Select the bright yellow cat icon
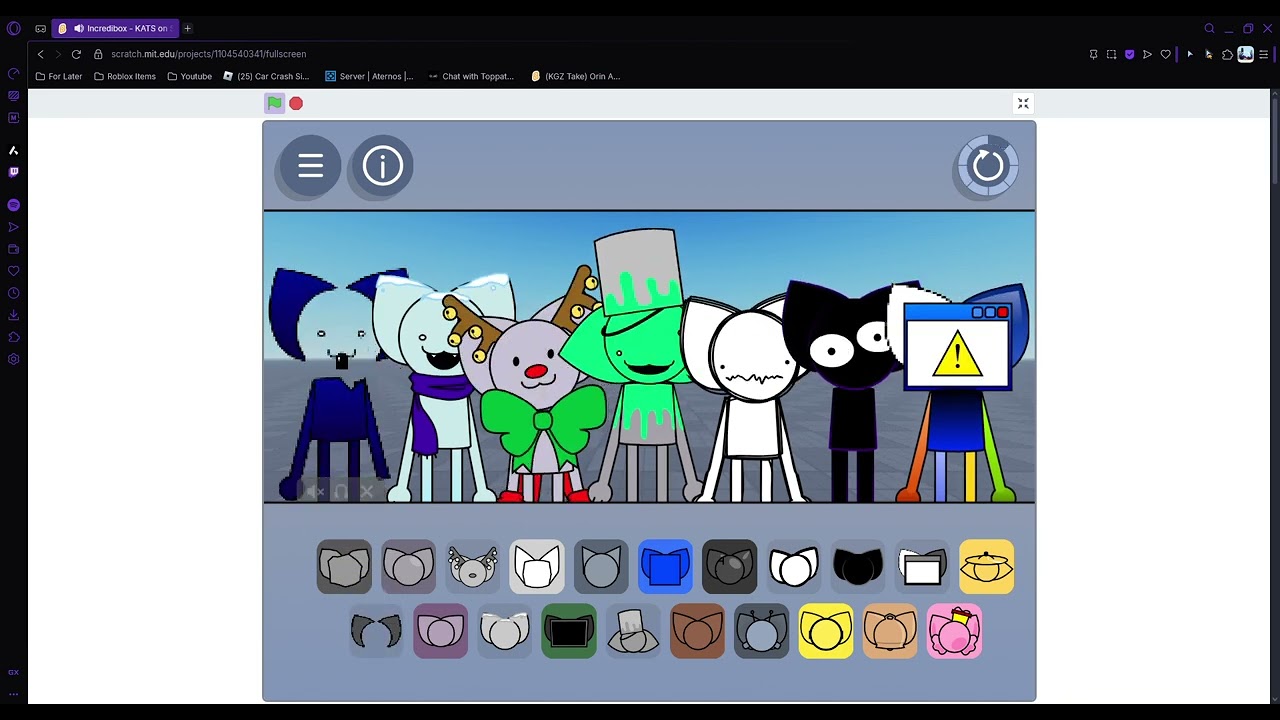 pos(826,631)
